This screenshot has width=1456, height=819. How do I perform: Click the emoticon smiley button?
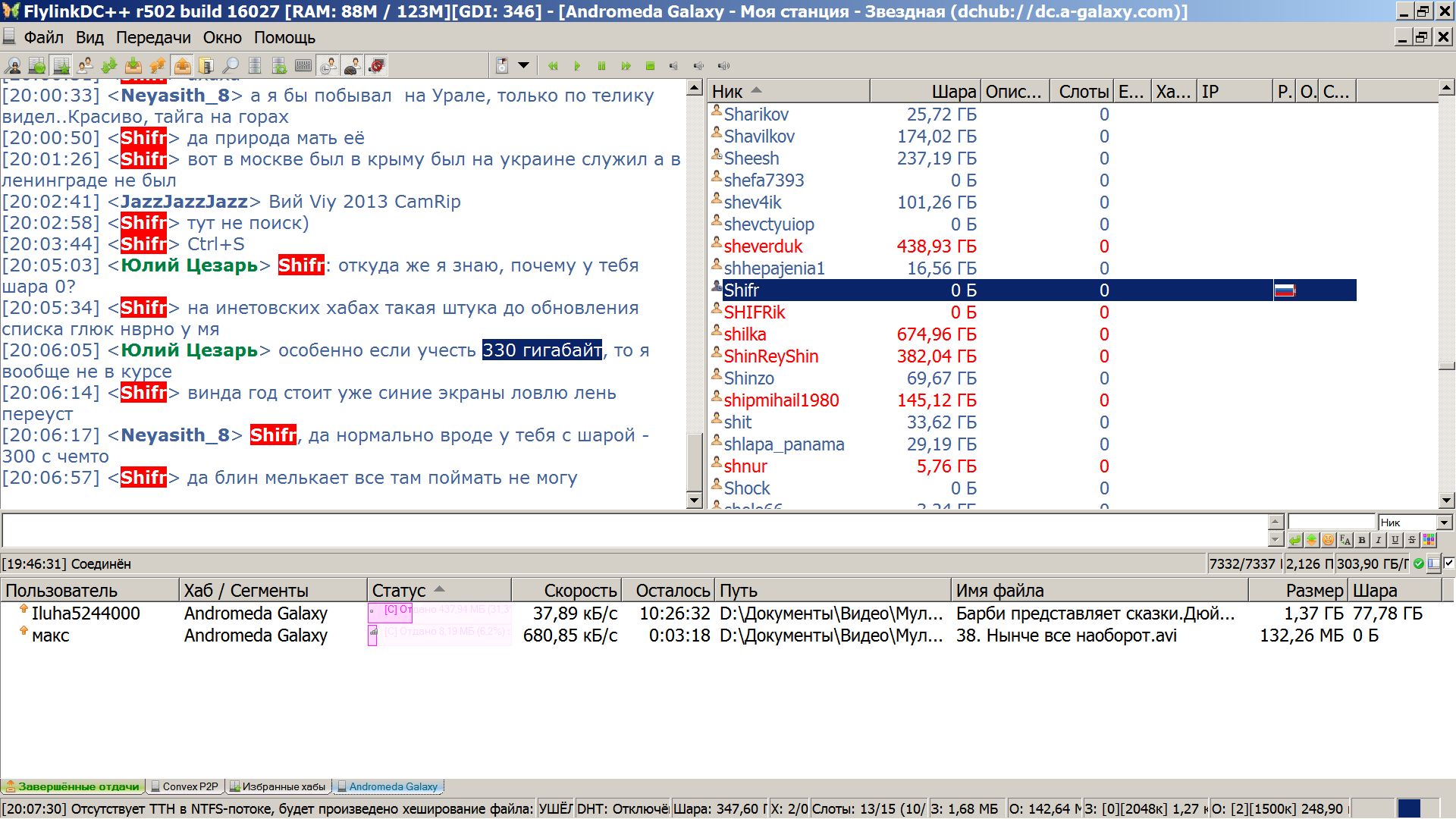(1328, 540)
